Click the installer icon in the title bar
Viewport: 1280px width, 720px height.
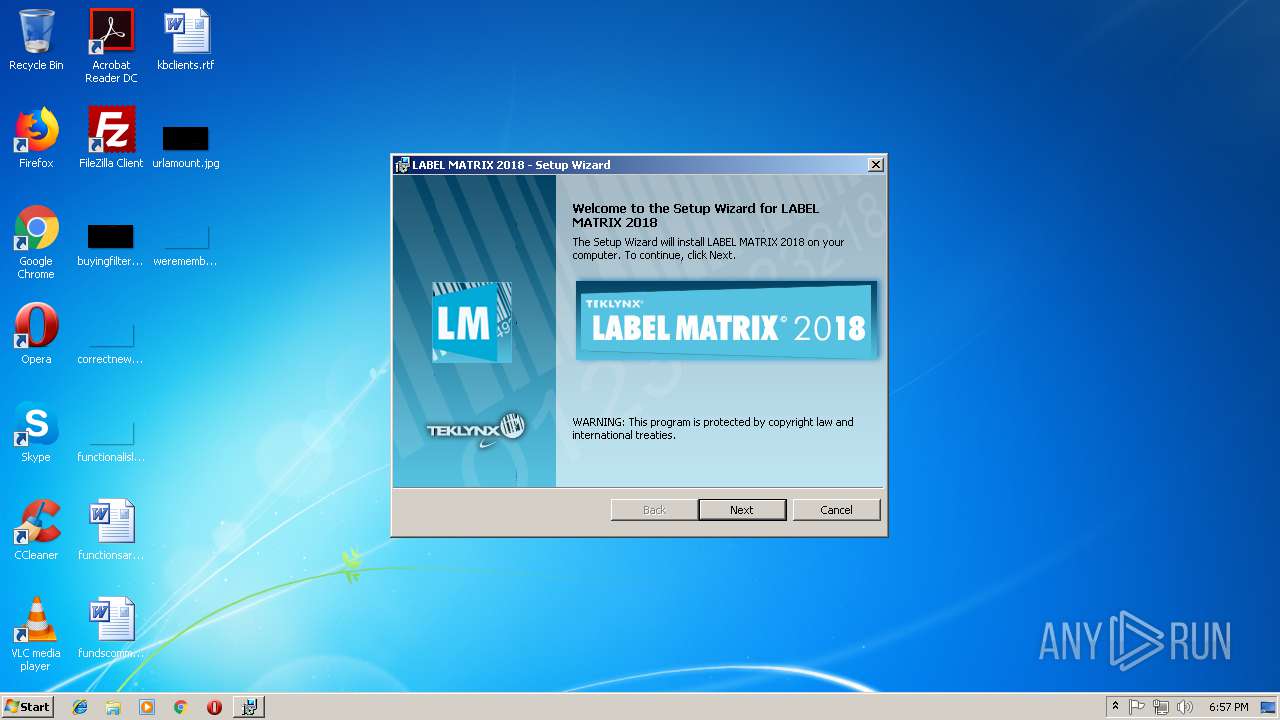click(x=402, y=165)
